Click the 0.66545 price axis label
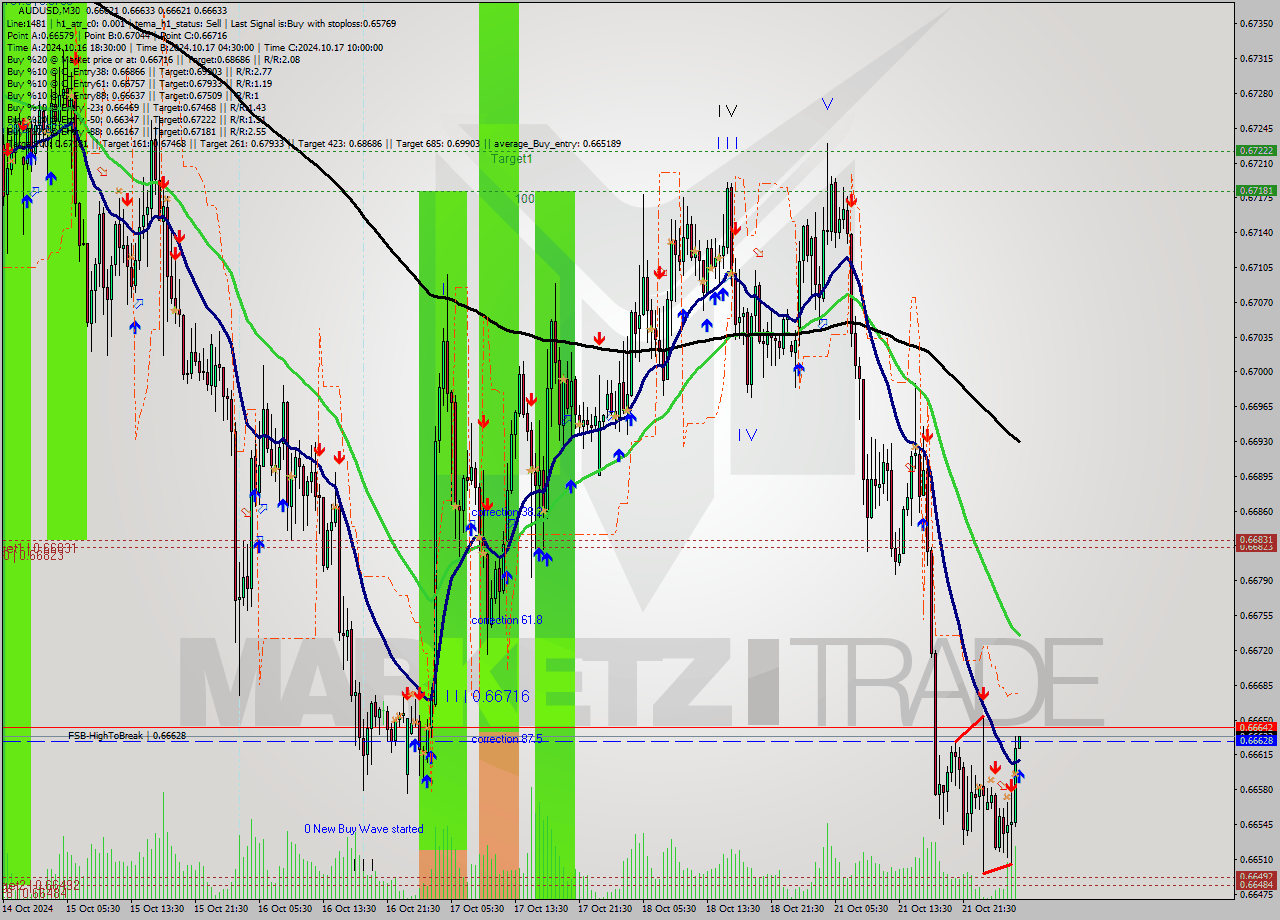This screenshot has height=920, width=1280. click(1256, 824)
